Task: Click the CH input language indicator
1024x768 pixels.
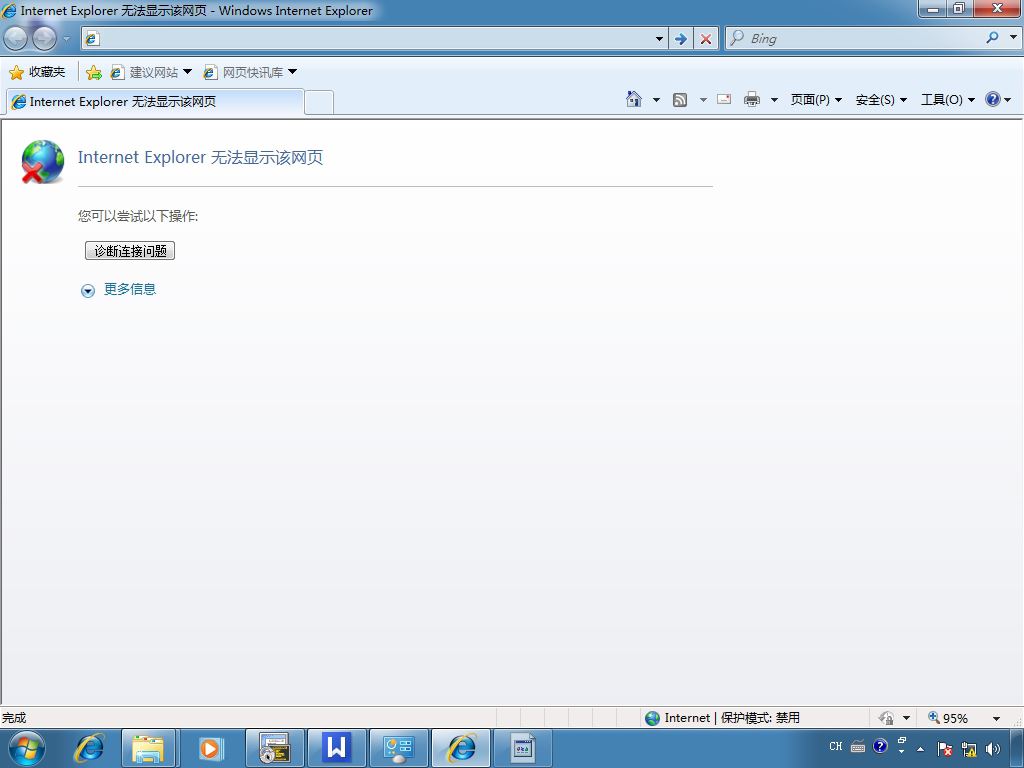Action: 835,746
